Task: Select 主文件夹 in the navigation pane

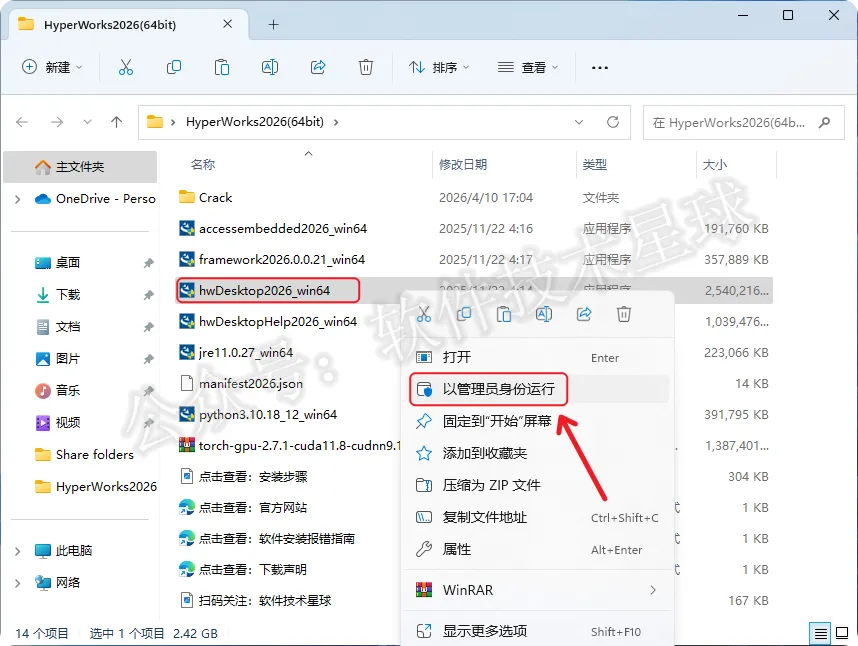Action: [80, 167]
